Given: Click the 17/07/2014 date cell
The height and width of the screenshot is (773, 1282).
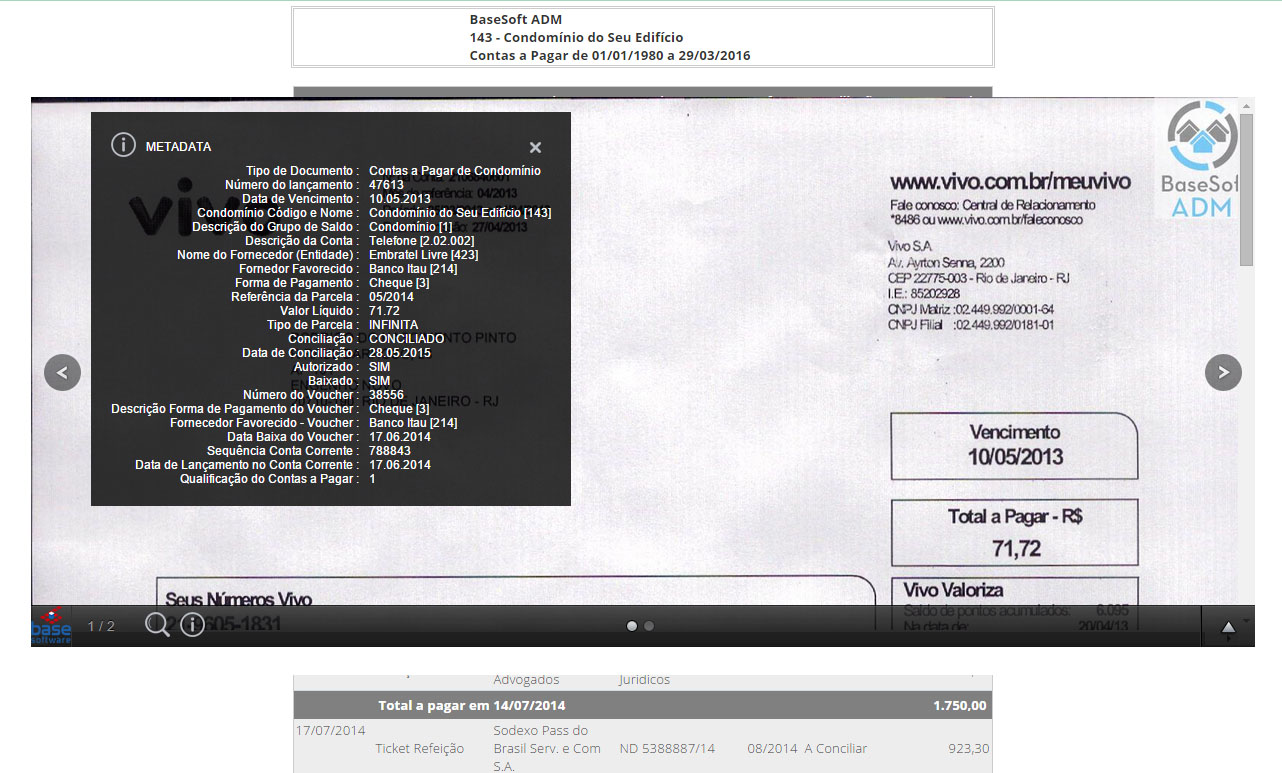Looking at the screenshot, I should (330, 730).
